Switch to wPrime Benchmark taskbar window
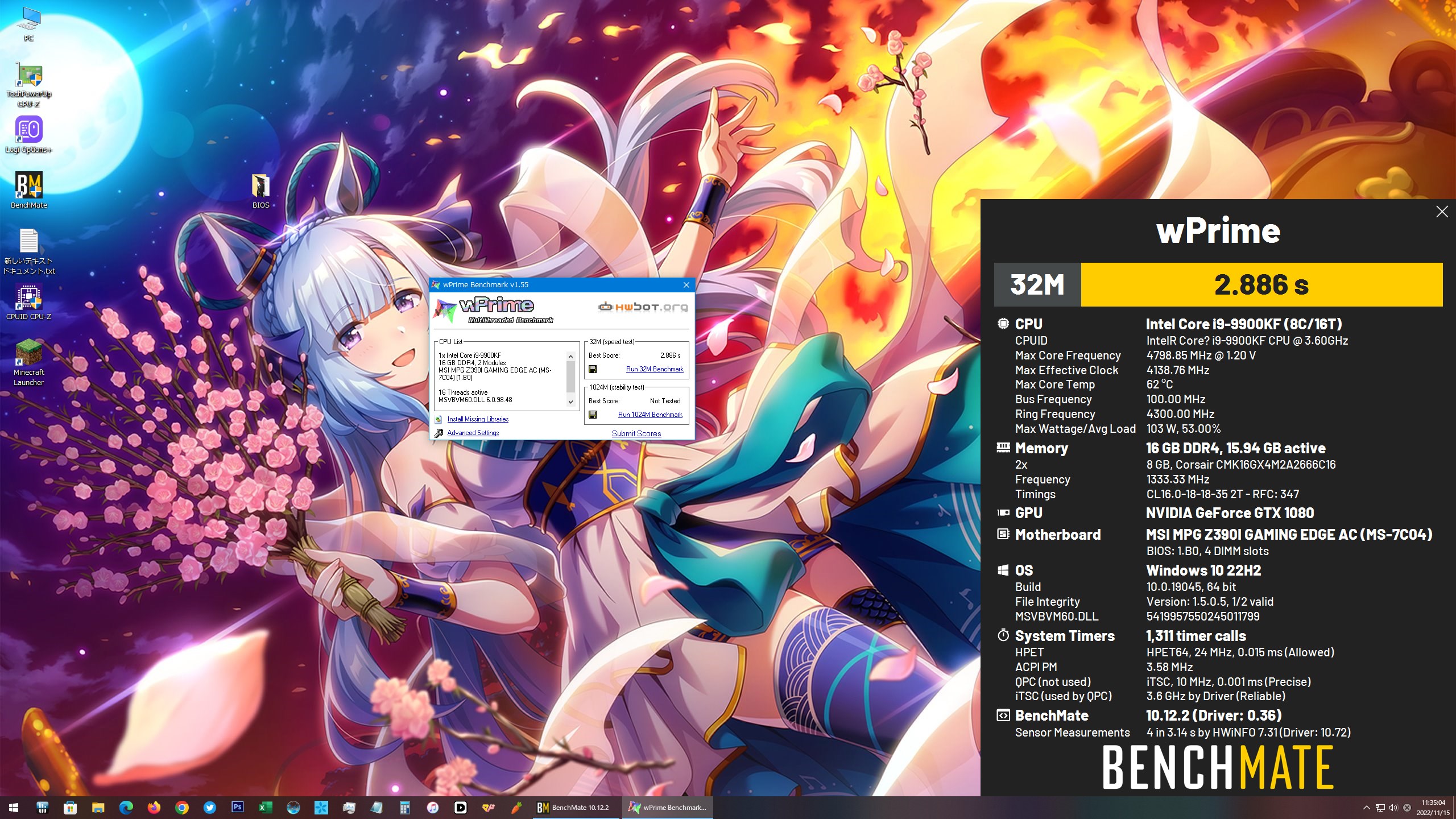The image size is (1456, 819). (x=668, y=808)
